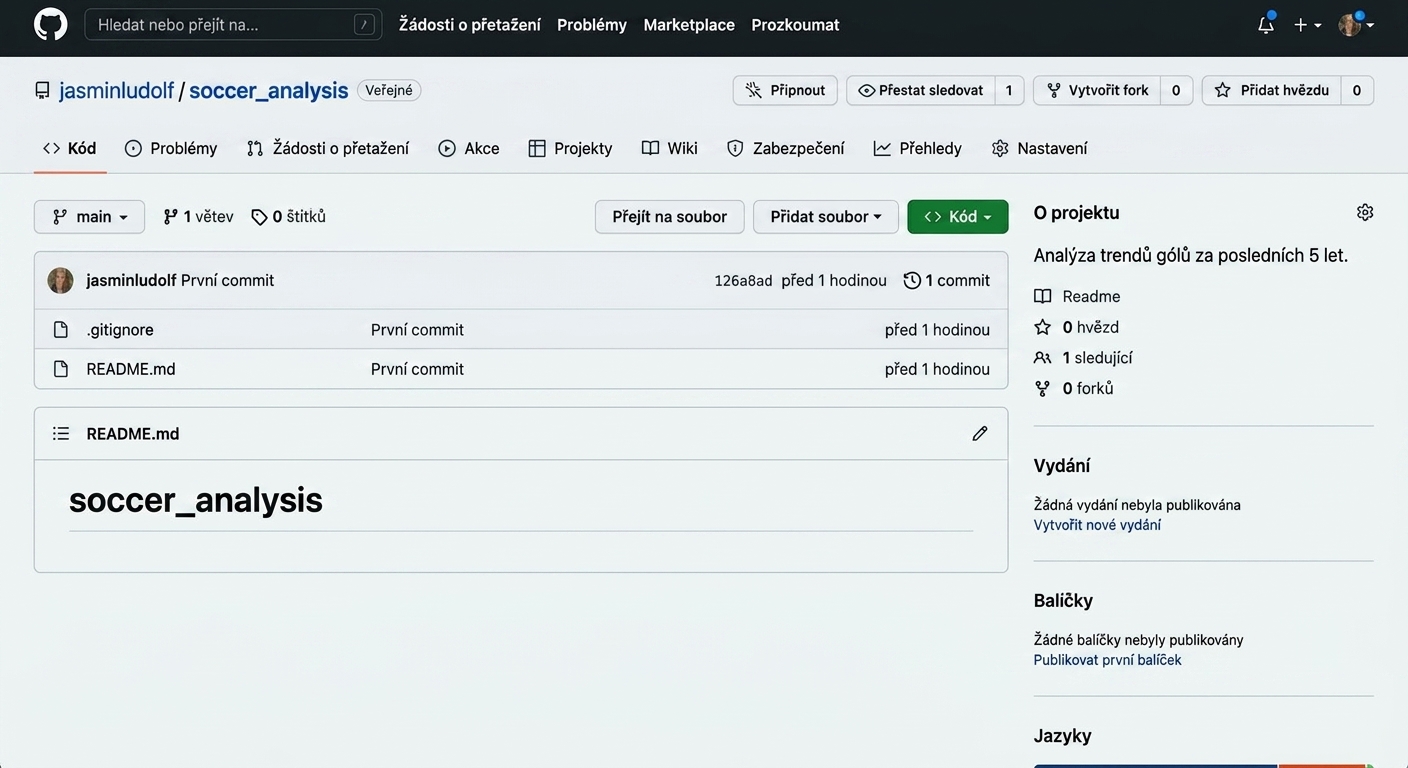This screenshot has height=768, width=1408.
Task: Go to 'Problémy' in top navigation
Action: (x=592, y=25)
